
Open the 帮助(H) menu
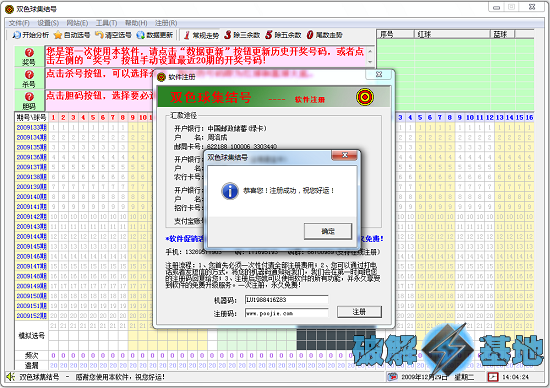point(136,23)
